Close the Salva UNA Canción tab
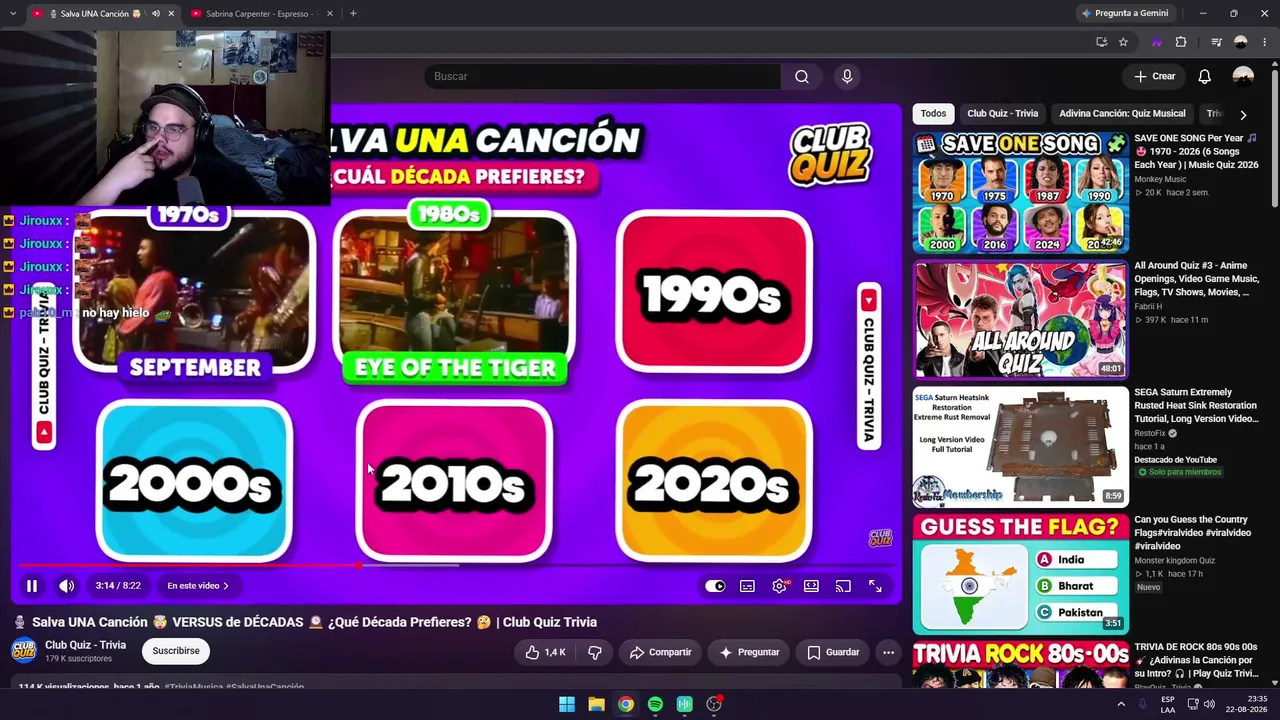The image size is (1280, 720). [171, 14]
